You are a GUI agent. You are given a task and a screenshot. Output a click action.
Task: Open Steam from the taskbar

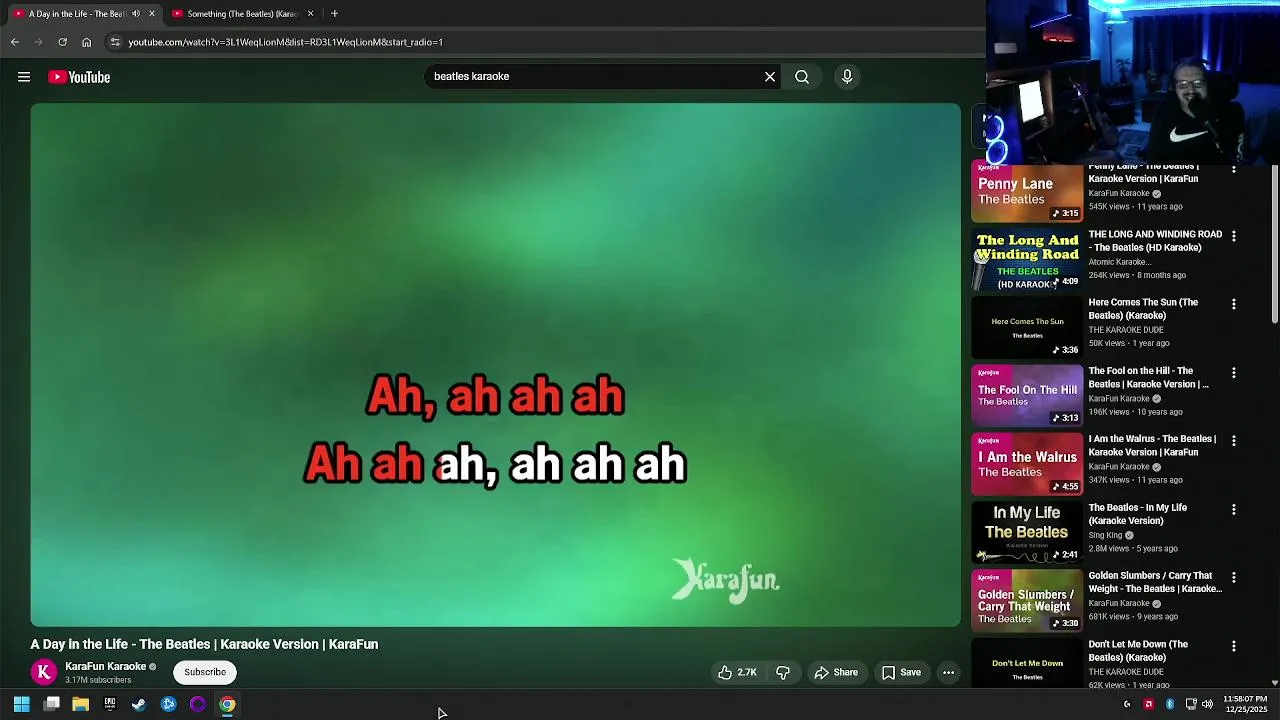(139, 704)
